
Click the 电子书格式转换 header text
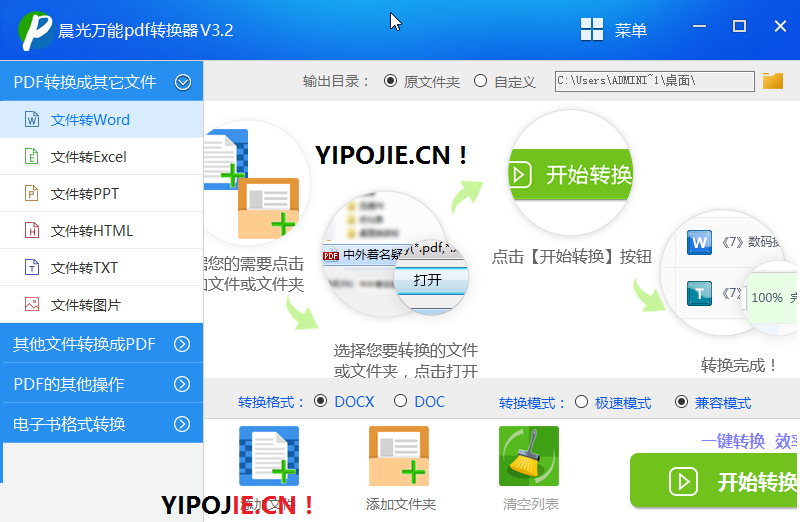pos(69,424)
